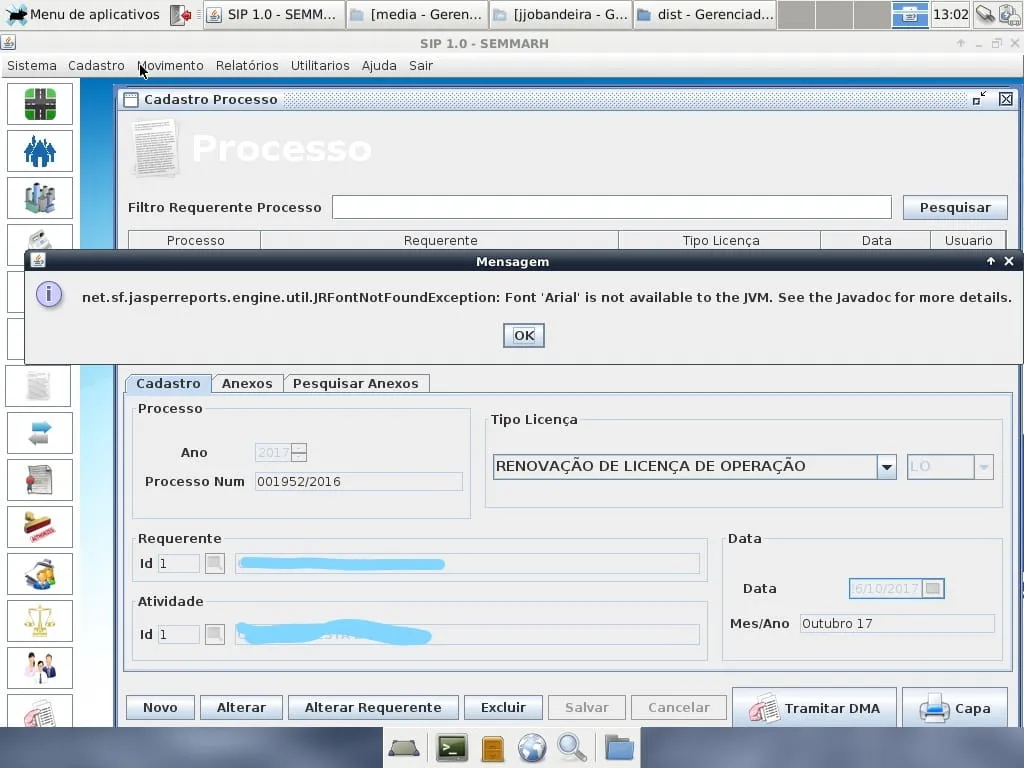
Task: Click the group of people sidebar icon
Action: [40, 668]
